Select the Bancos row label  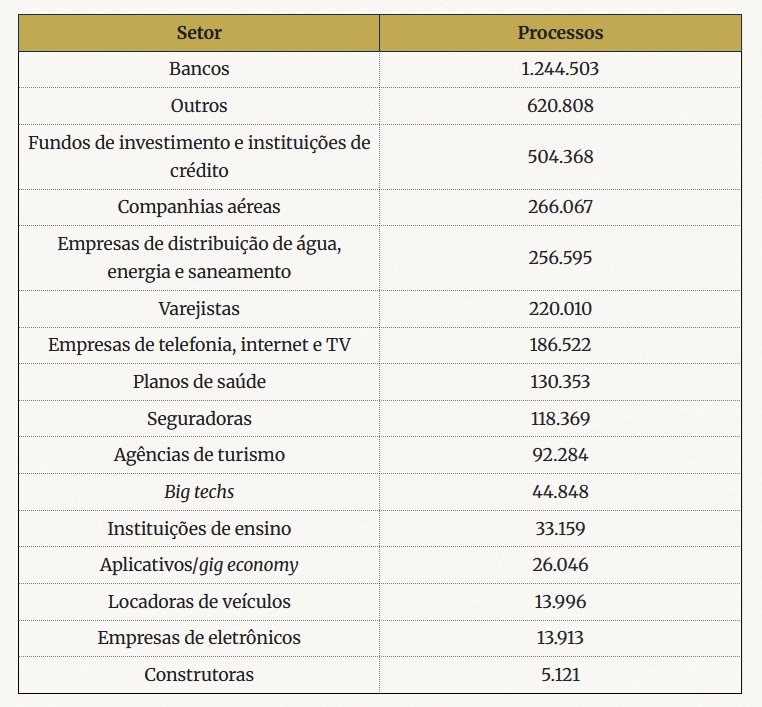click(199, 69)
